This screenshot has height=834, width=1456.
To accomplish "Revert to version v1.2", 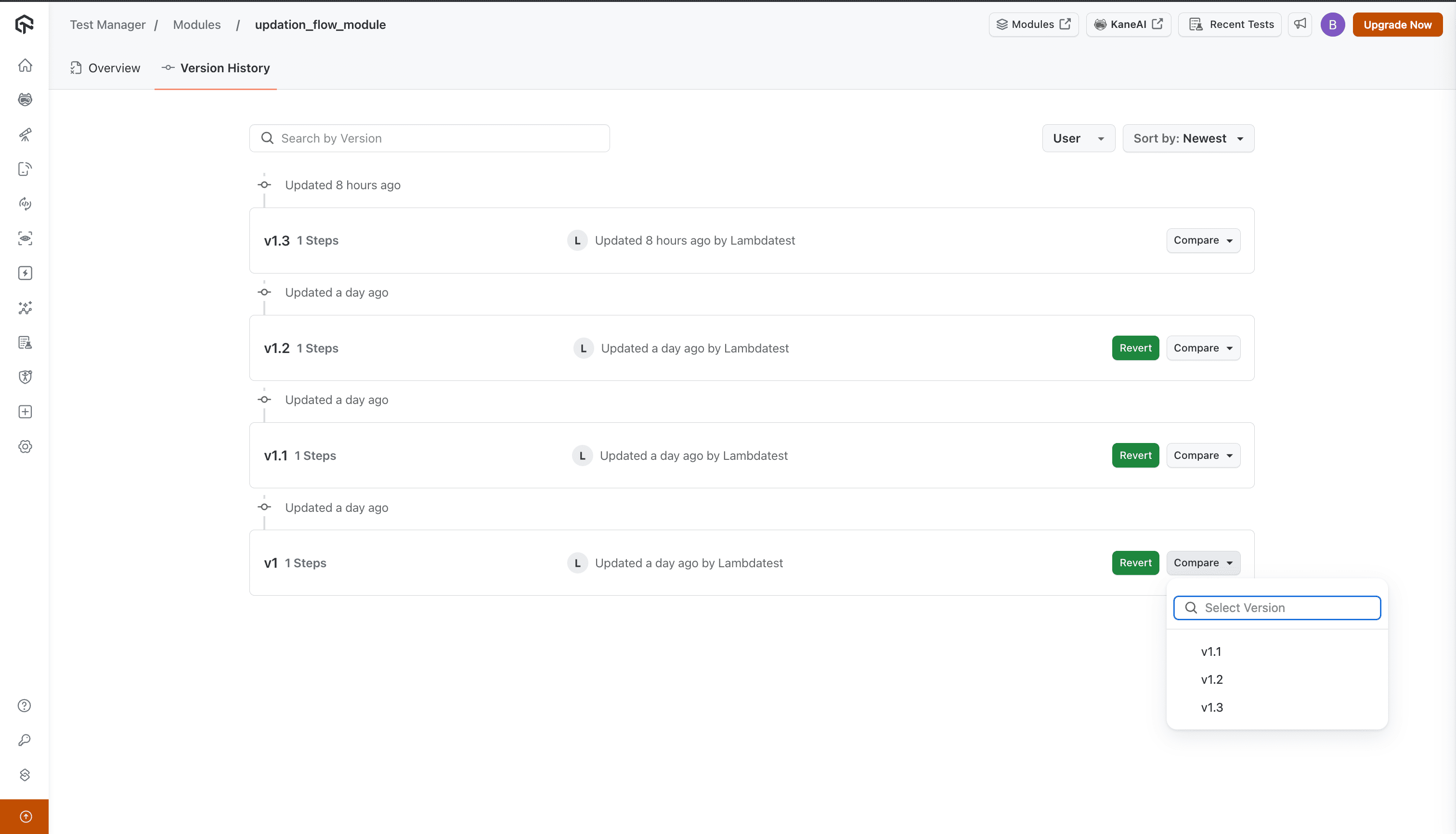I will [x=1135, y=348].
